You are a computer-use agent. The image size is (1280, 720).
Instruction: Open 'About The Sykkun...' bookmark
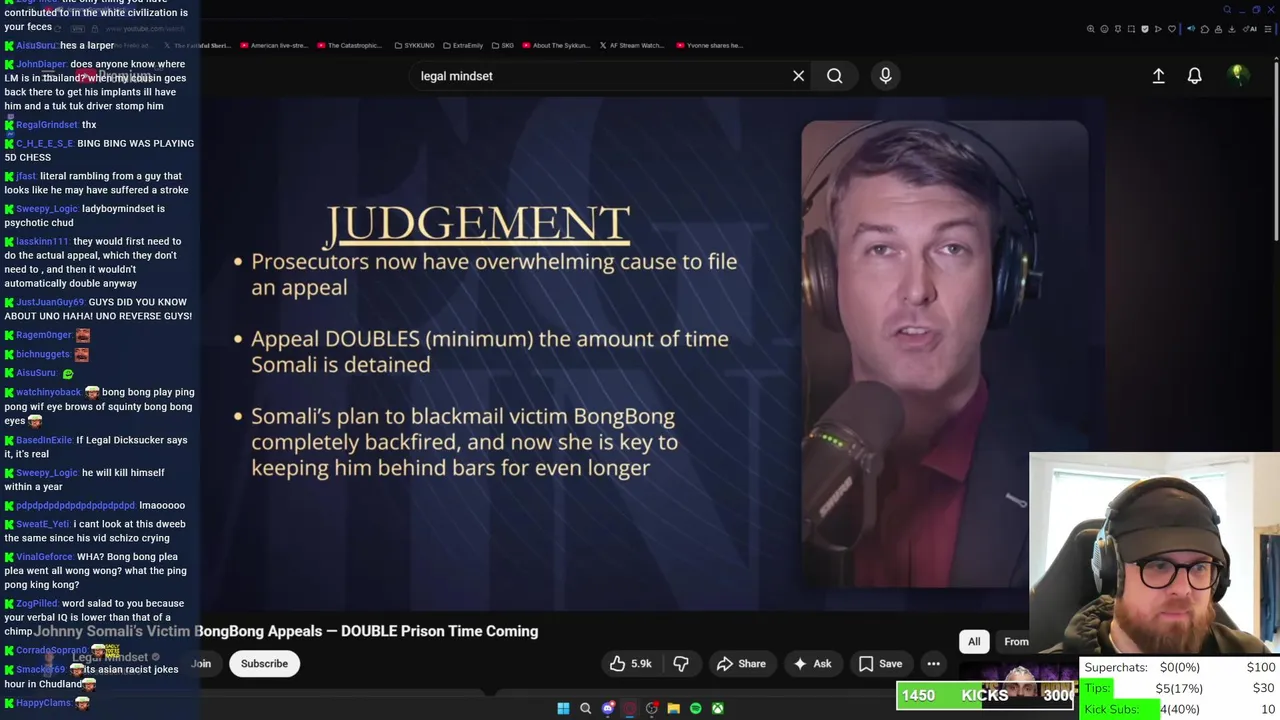(556, 45)
